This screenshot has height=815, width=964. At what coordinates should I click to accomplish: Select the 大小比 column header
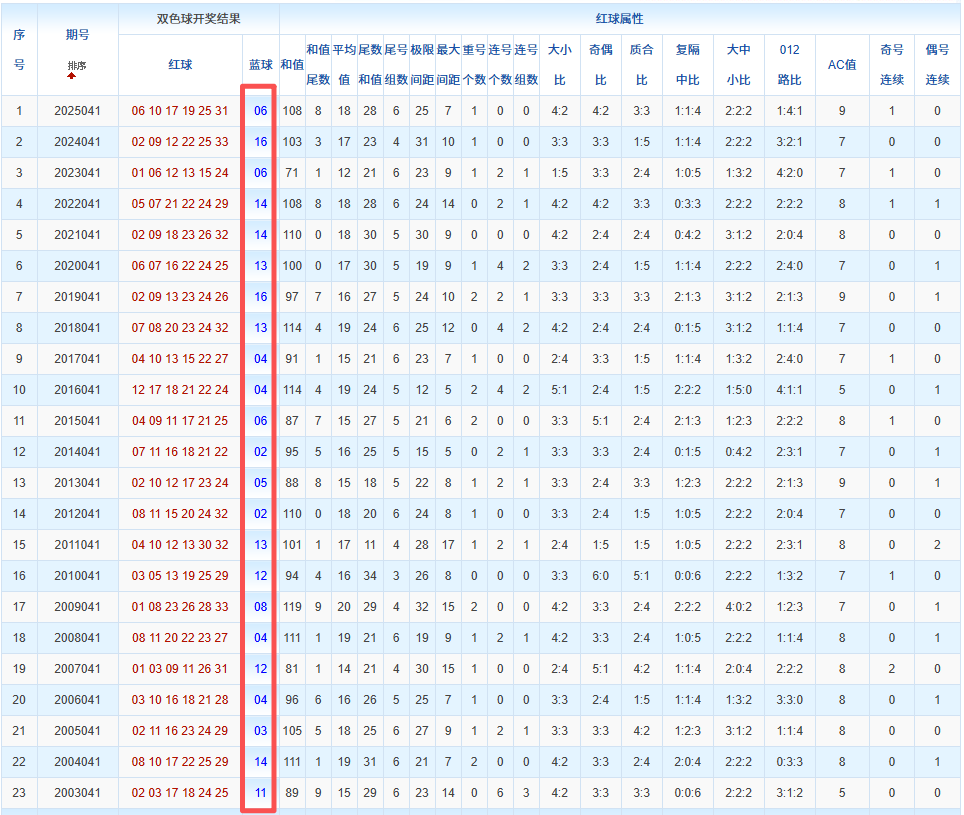(559, 65)
